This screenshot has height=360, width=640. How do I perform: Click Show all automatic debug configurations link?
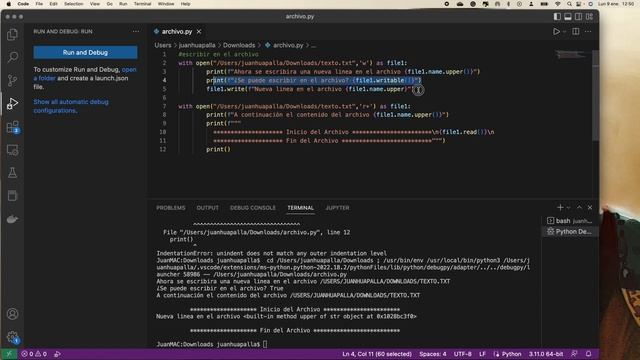point(71,106)
